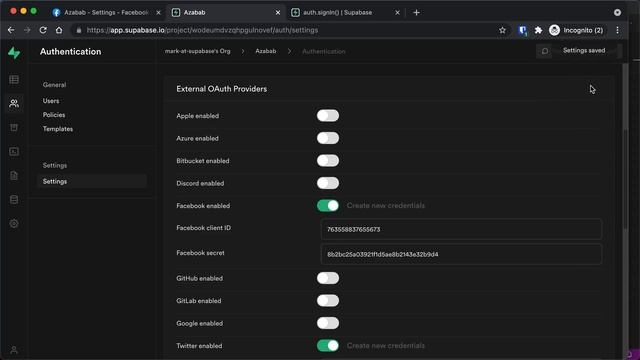Screen dimensions: 640x360
Task: Go back in browser history
Action: [x=11, y=30]
